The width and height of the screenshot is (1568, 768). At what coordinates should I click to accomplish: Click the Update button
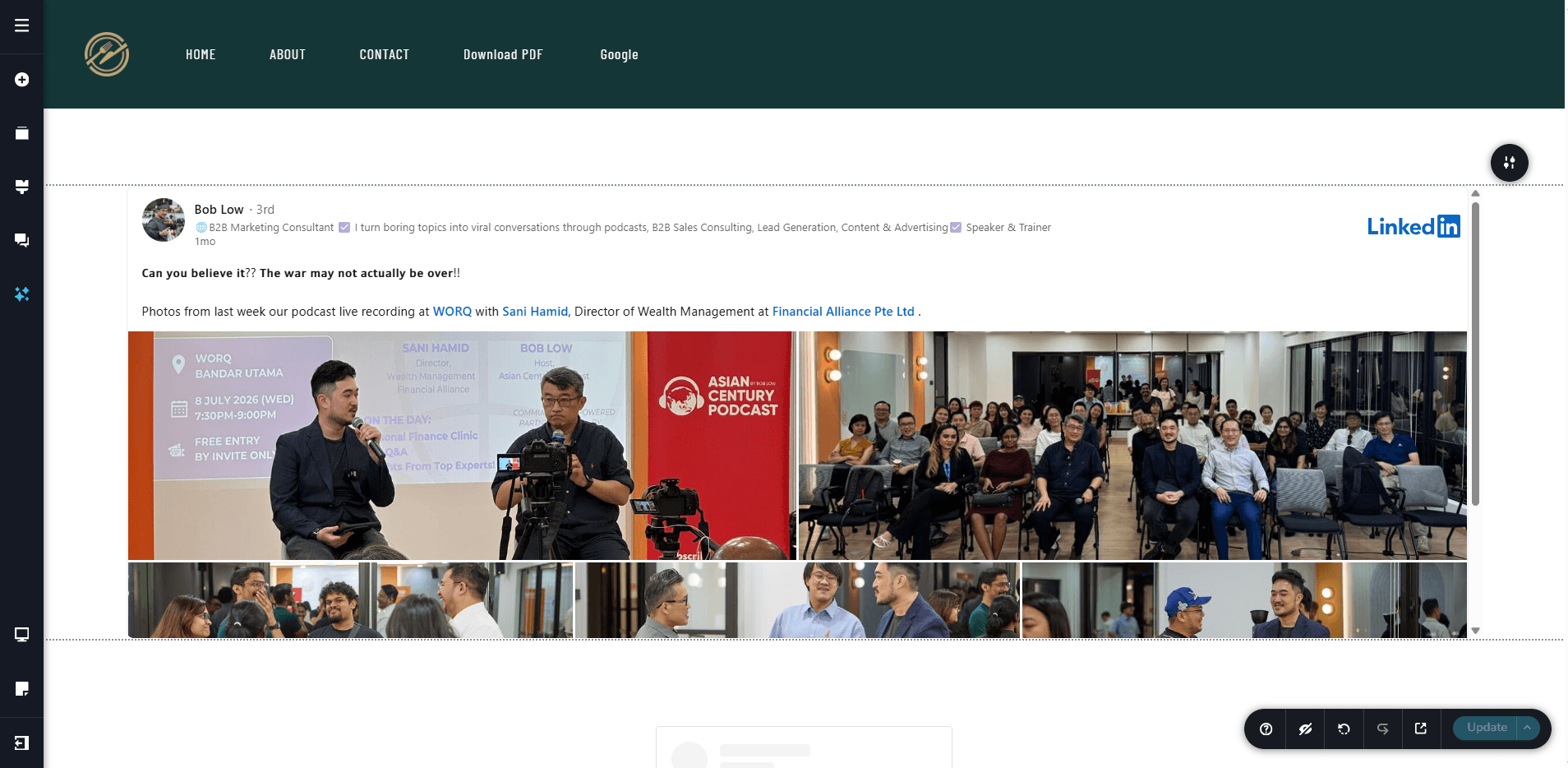point(1486,728)
